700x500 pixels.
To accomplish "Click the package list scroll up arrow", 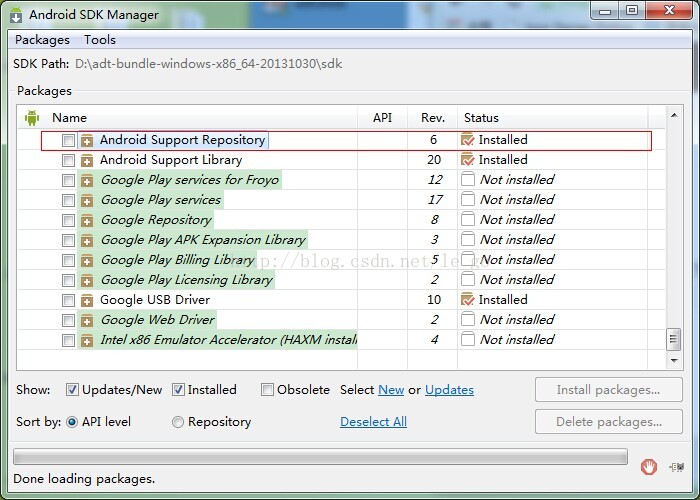I will [x=674, y=116].
